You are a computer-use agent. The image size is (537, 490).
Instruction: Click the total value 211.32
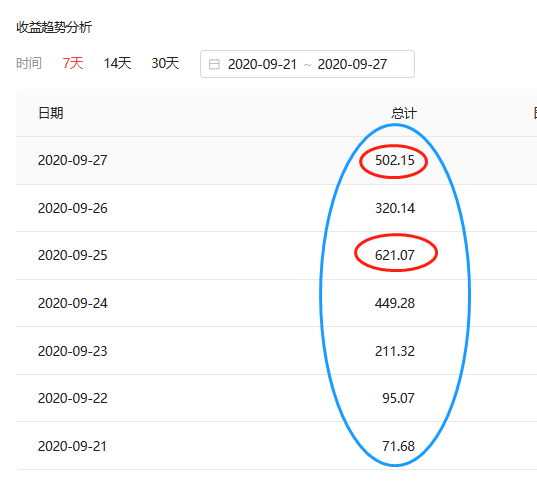(395, 351)
